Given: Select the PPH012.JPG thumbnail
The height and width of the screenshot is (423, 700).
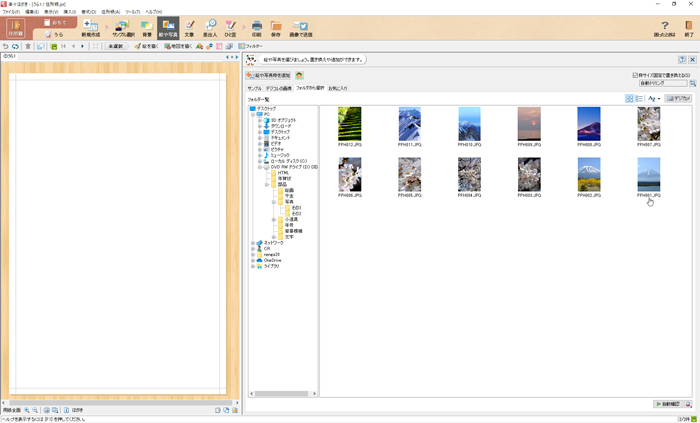Looking at the screenshot, I should click(x=349, y=125).
